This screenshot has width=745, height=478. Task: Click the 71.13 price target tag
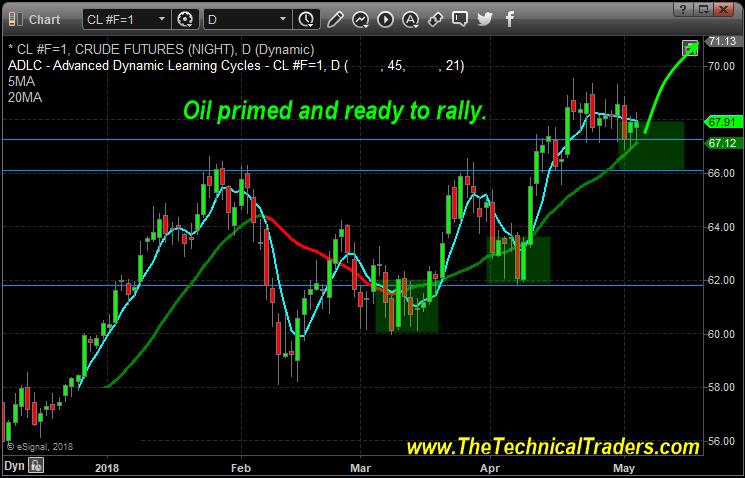723,41
